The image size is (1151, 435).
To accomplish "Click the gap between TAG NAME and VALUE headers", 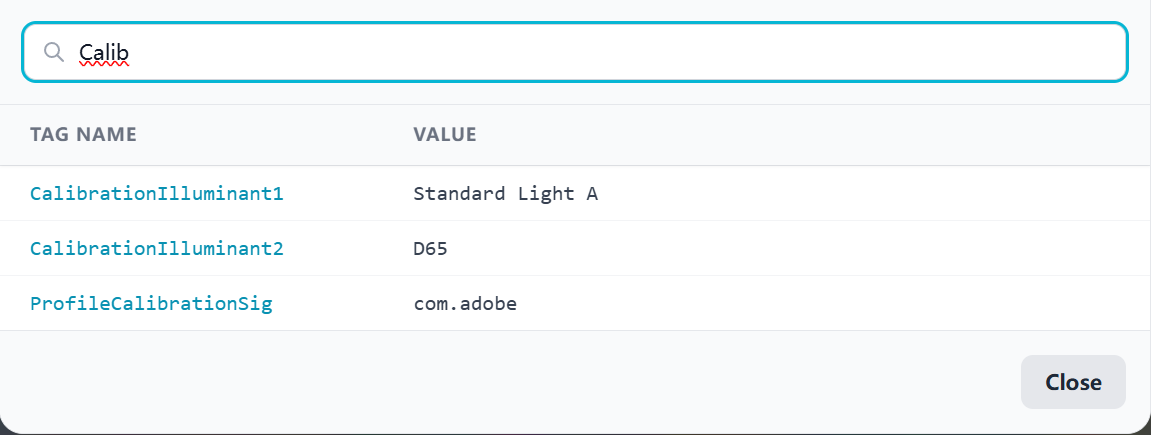I will coord(275,134).
